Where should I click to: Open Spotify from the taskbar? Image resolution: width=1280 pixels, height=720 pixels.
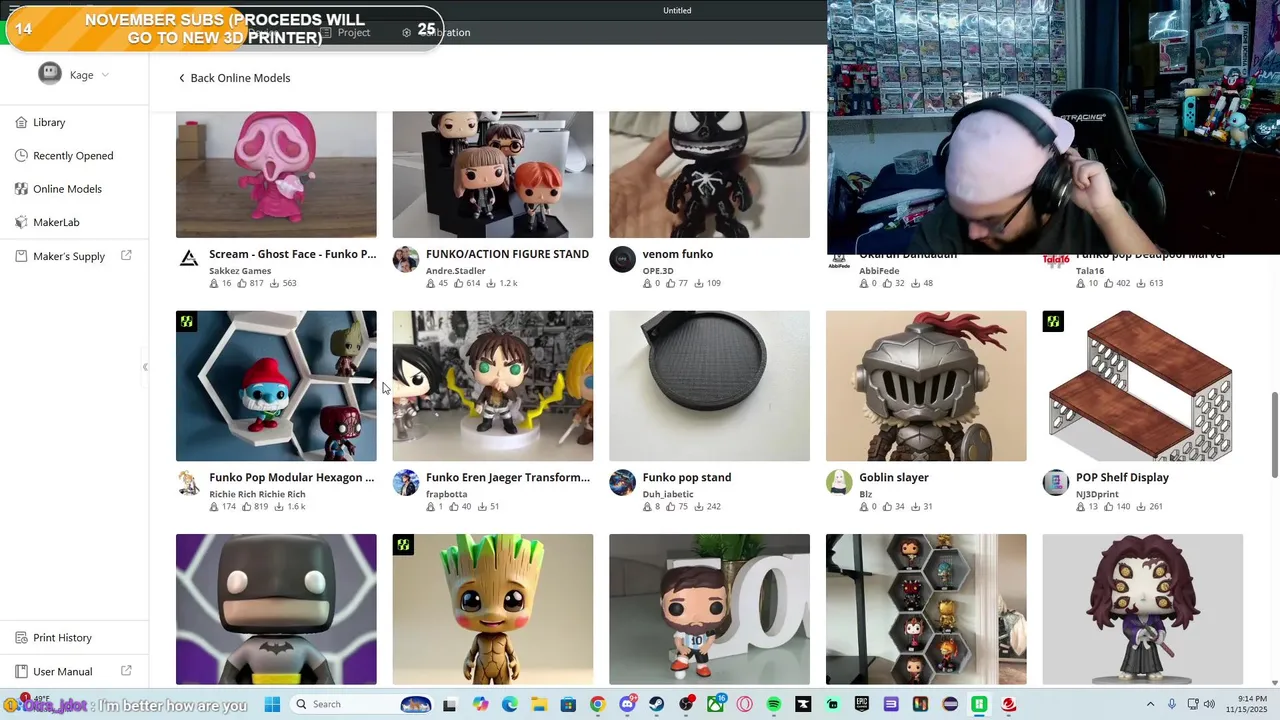pos(774,704)
